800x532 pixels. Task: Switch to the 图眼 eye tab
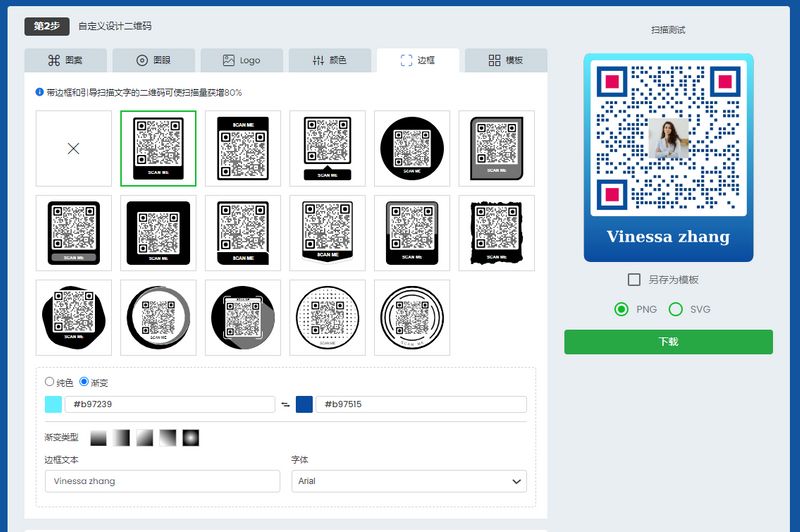[x=154, y=60]
